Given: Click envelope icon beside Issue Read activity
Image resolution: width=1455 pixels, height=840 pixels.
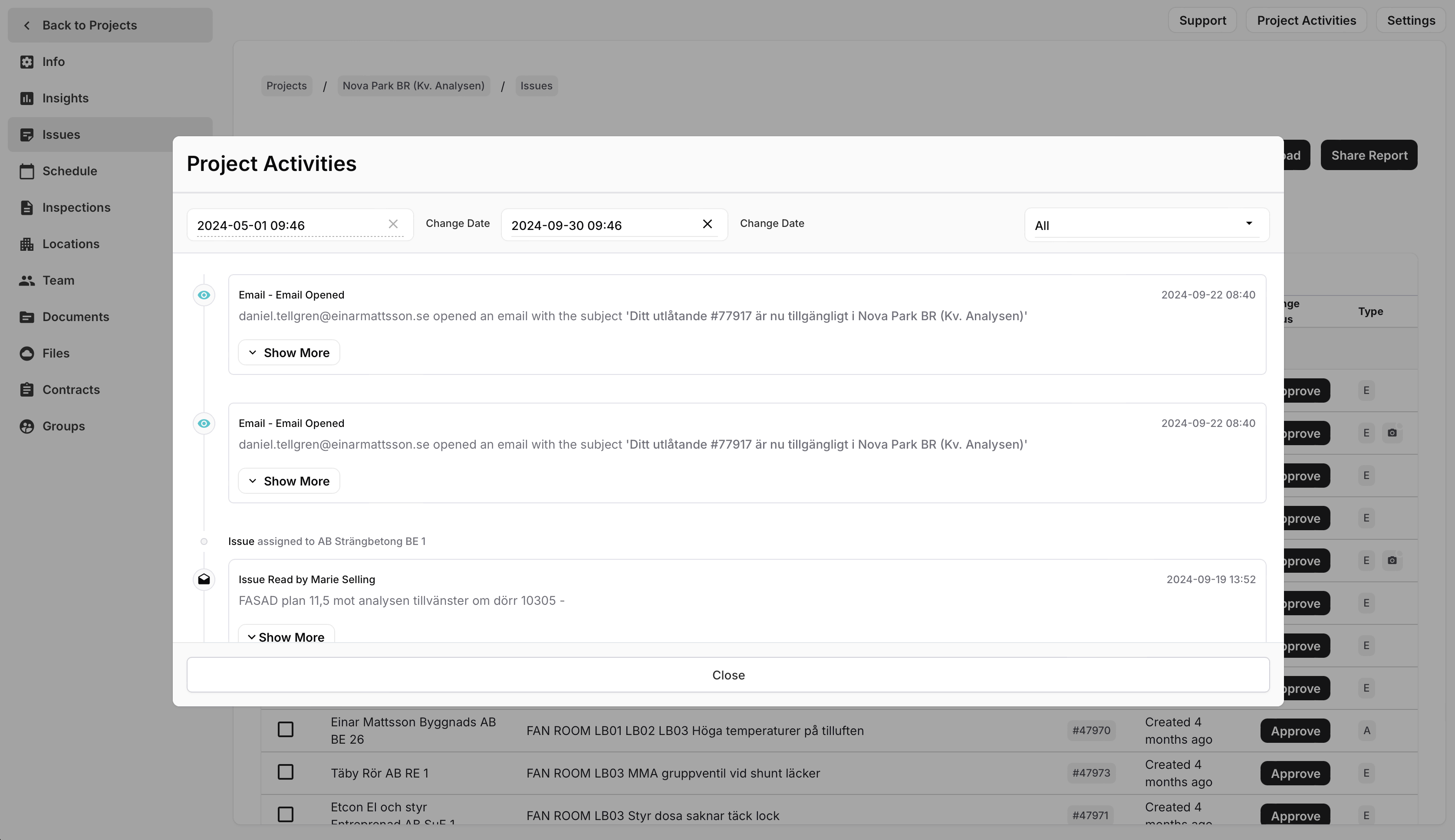Looking at the screenshot, I should point(204,579).
